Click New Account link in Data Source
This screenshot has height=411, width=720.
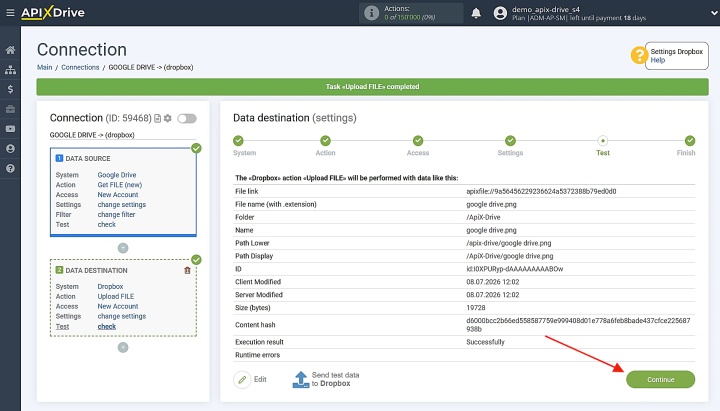tap(118, 195)
